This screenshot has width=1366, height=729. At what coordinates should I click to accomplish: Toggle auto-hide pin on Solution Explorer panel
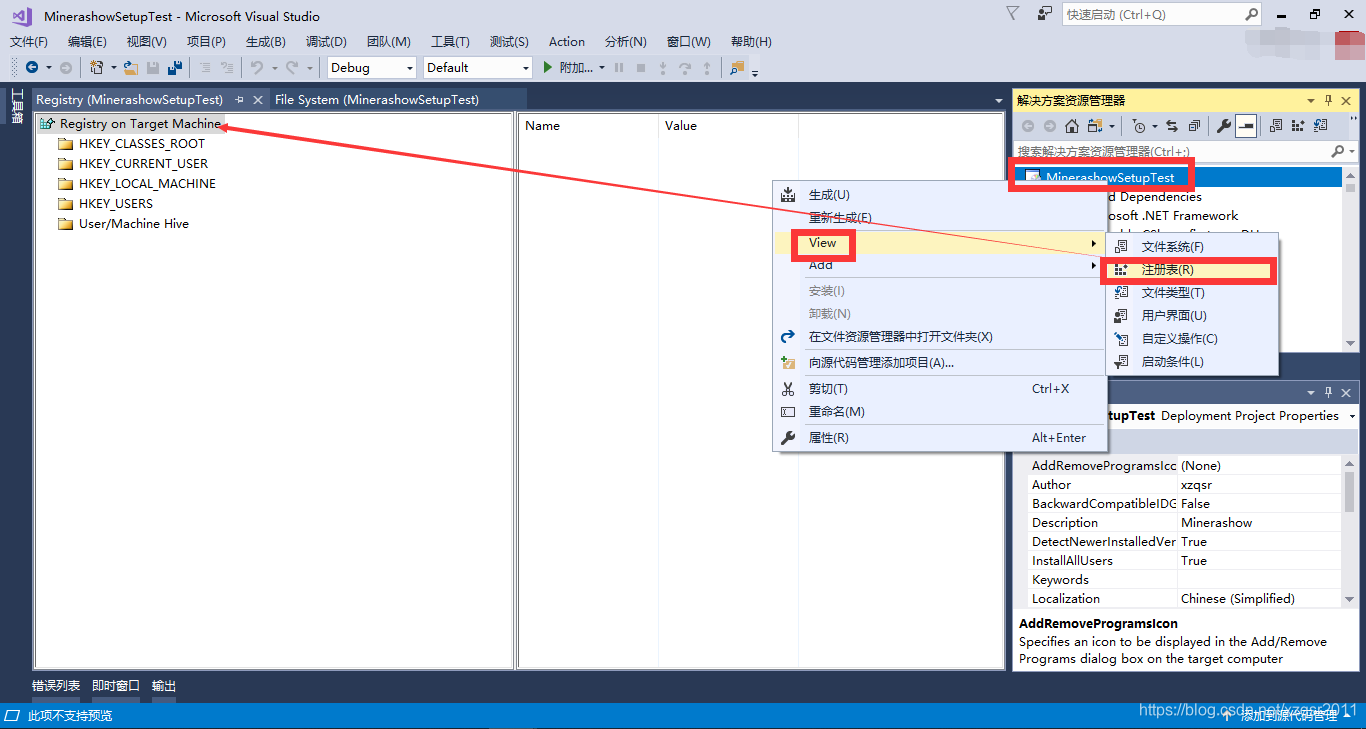1329,101
